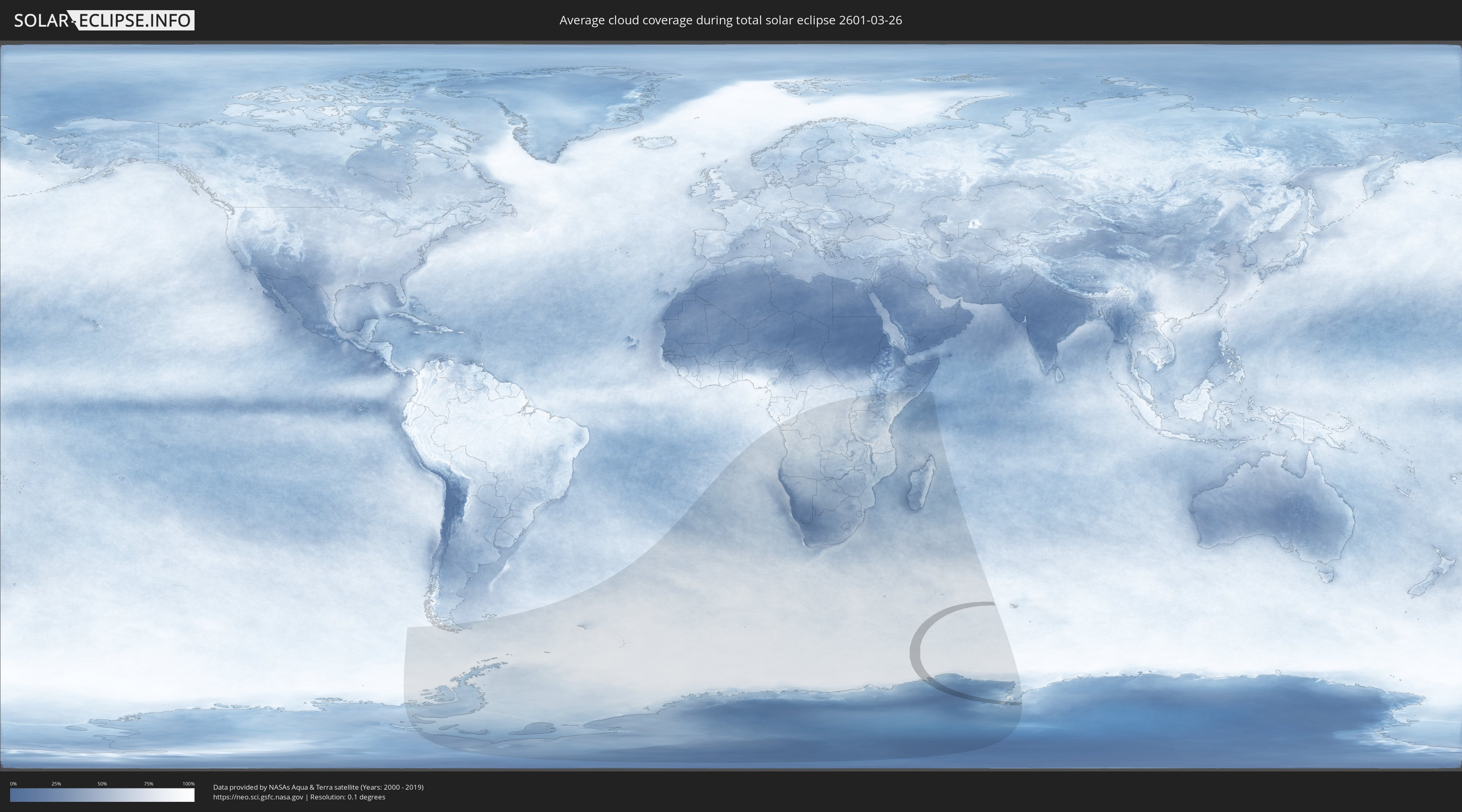Click 'Data provided by NASAs Aqua & Terra satellite' text
Image resolution: width=1462 pixels, height=812 pixels.
pos(285,787)
